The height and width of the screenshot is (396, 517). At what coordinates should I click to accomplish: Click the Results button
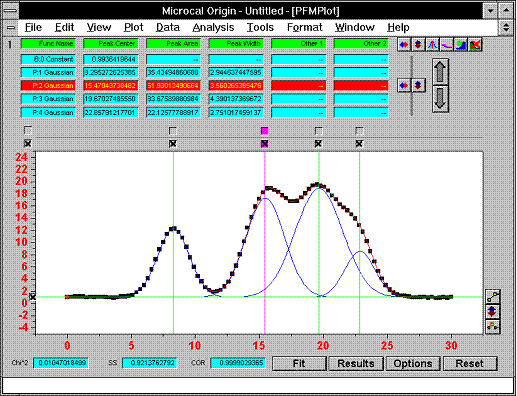(356, 363)
